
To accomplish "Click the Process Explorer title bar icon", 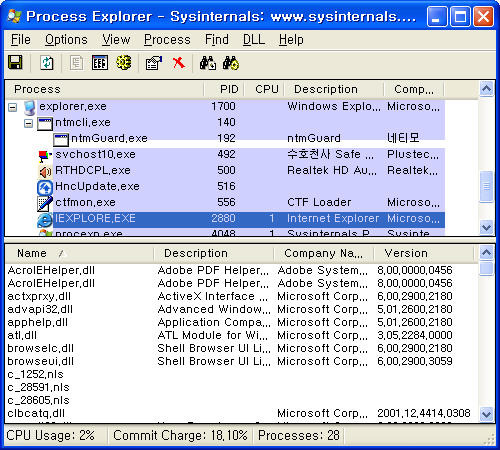I will 14,16.
